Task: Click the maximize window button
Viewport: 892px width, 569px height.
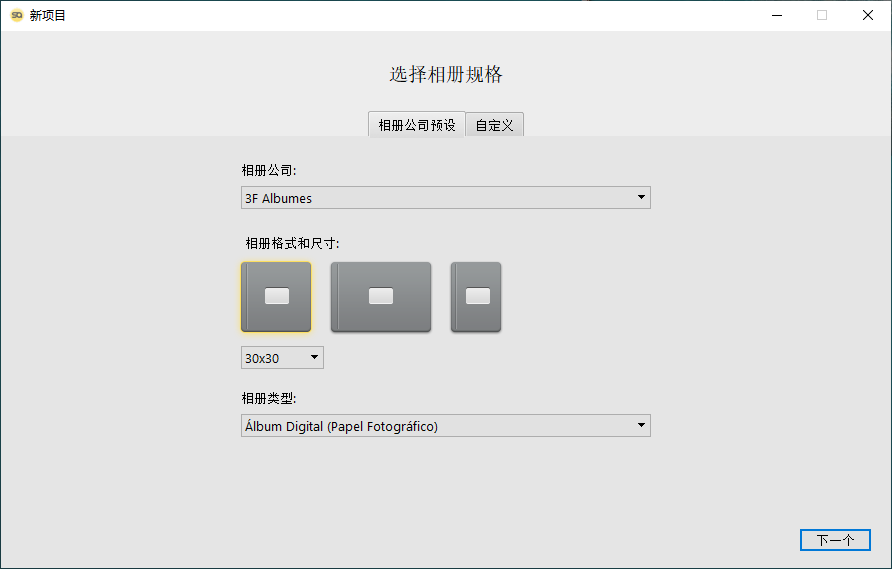Action: pyautogui.click(x=822, y=15)
